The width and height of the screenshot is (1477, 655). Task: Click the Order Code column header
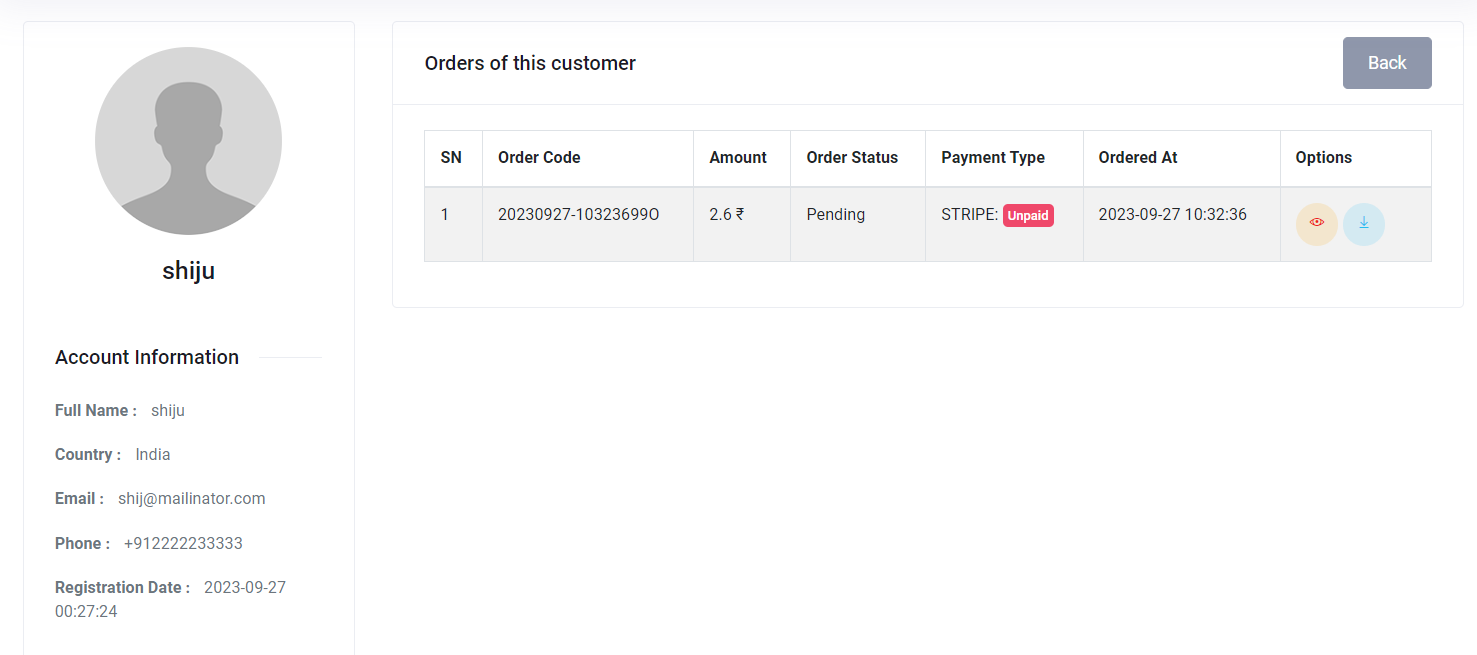click(539, 158)
